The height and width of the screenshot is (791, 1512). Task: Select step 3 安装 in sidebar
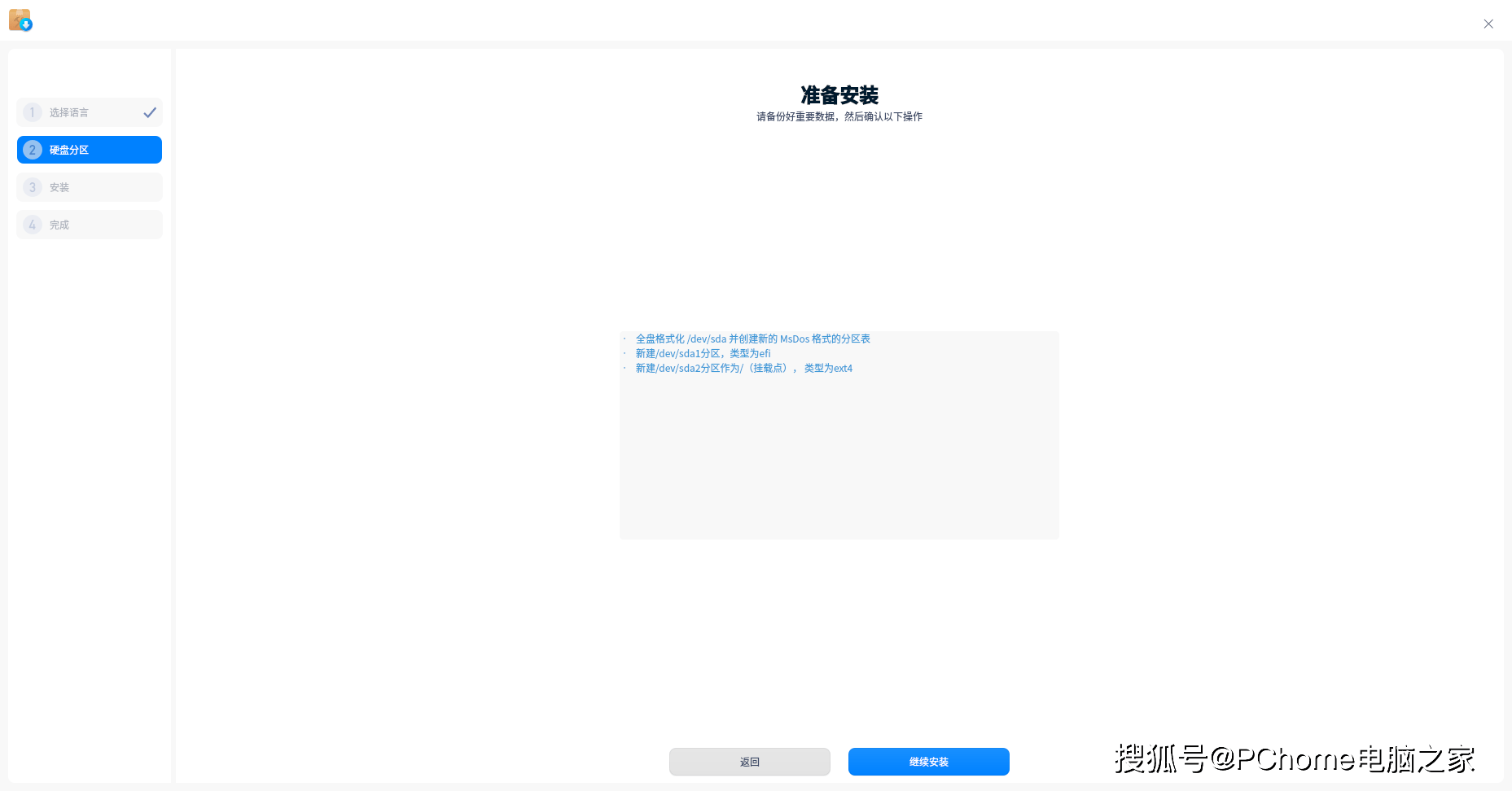[x=90, y=187]
